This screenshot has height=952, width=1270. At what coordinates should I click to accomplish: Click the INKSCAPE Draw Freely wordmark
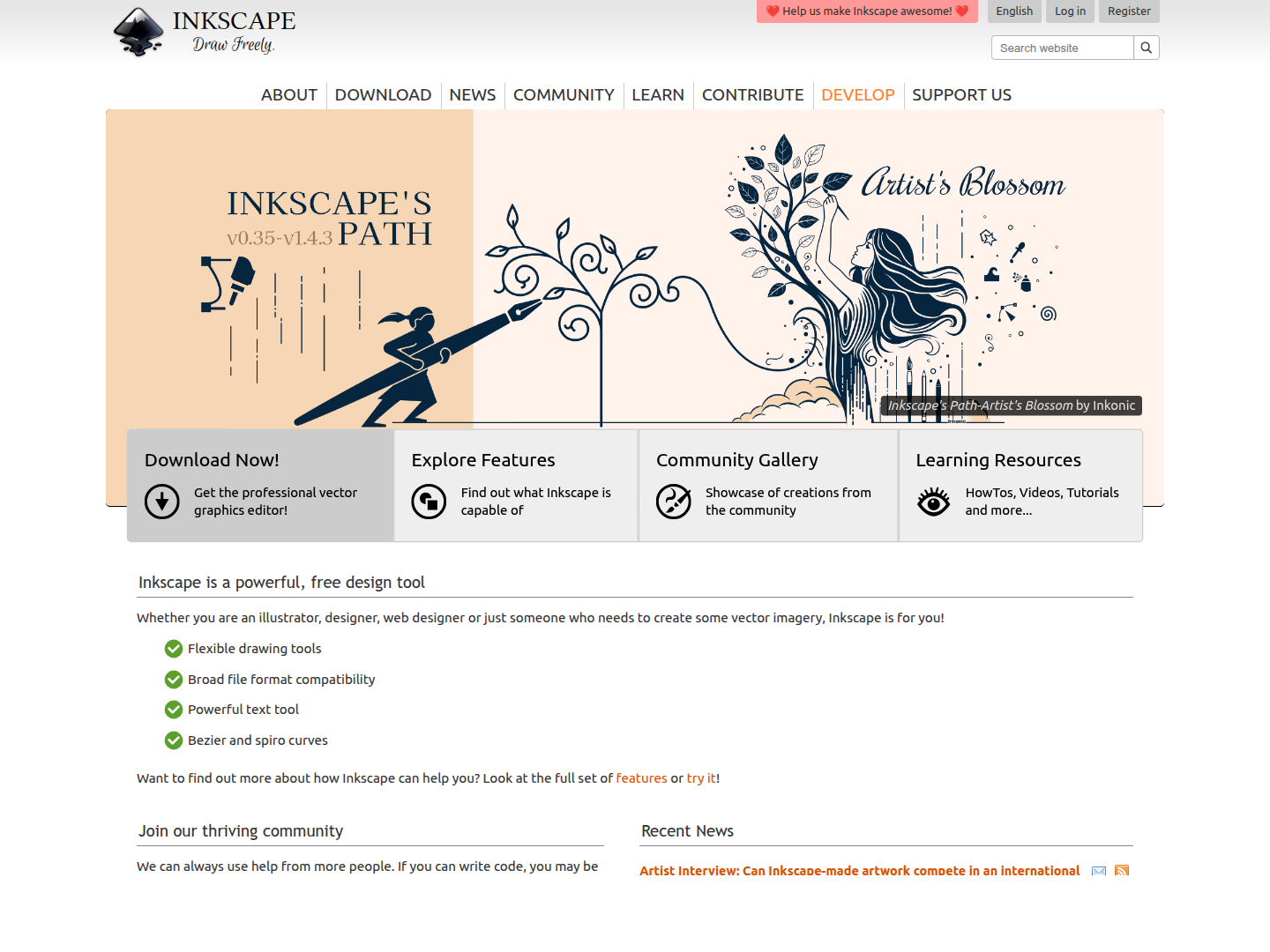[x=234, y=32]
